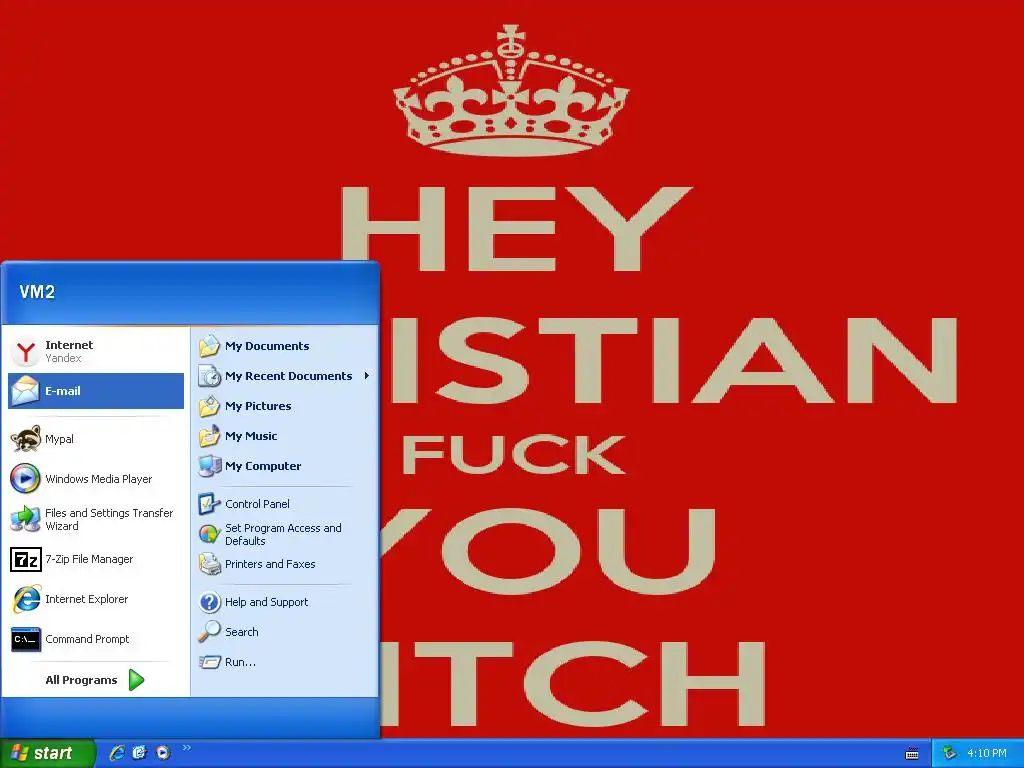Open My Music folder
1024x768 pixels.
284,436
